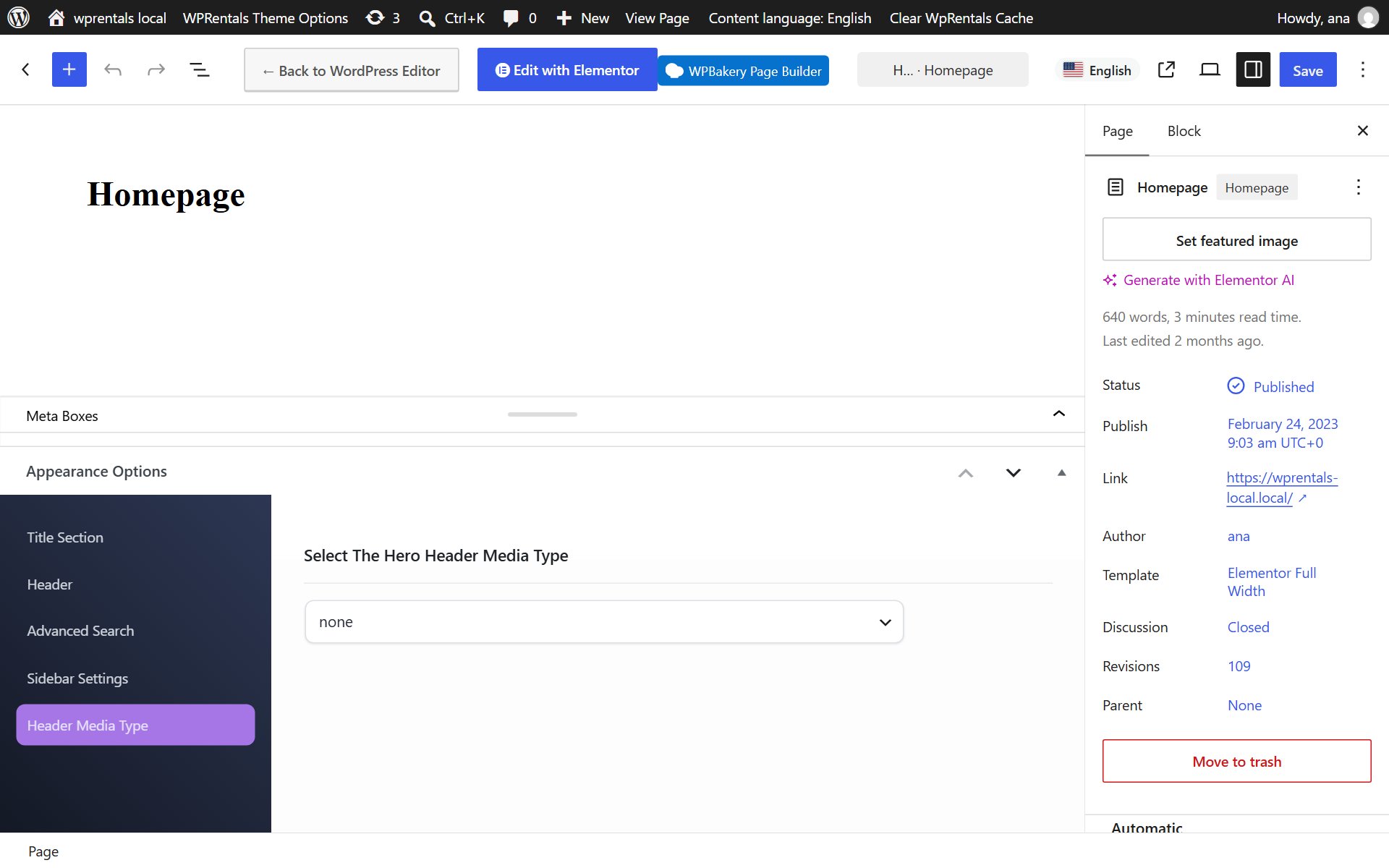Click Back to WordPress Editor button
The width and height of the screenshot is (1389, 868).
(352, 70)
